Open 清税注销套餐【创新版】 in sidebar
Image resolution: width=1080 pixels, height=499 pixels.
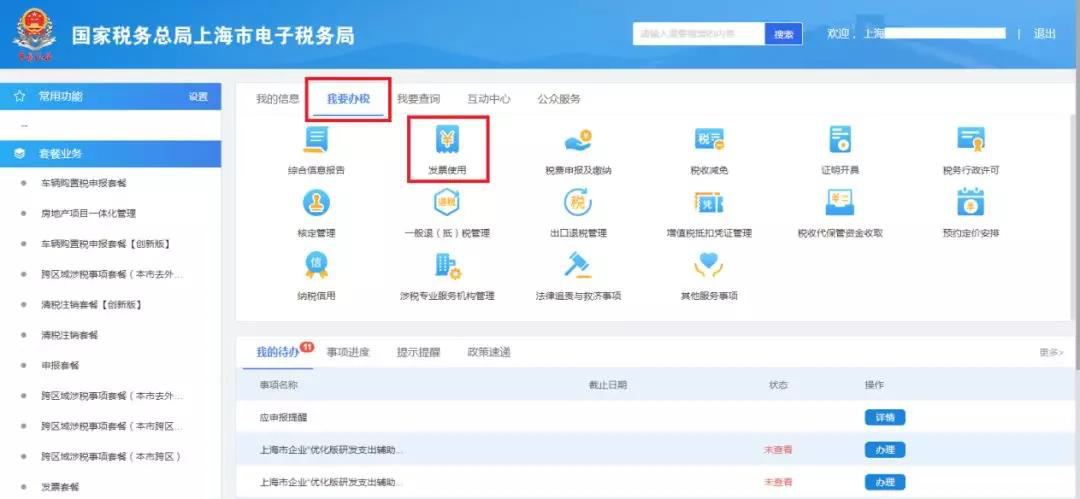coord(91,305)
